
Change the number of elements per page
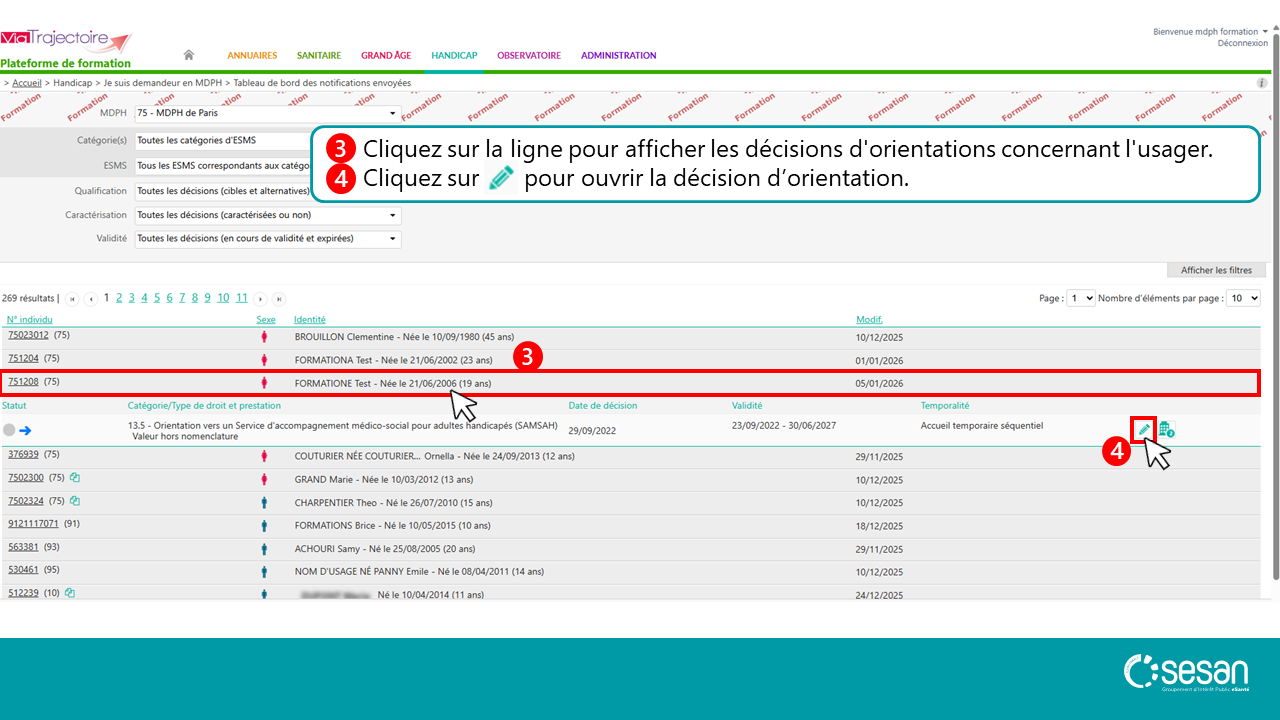click(1243, 298)
